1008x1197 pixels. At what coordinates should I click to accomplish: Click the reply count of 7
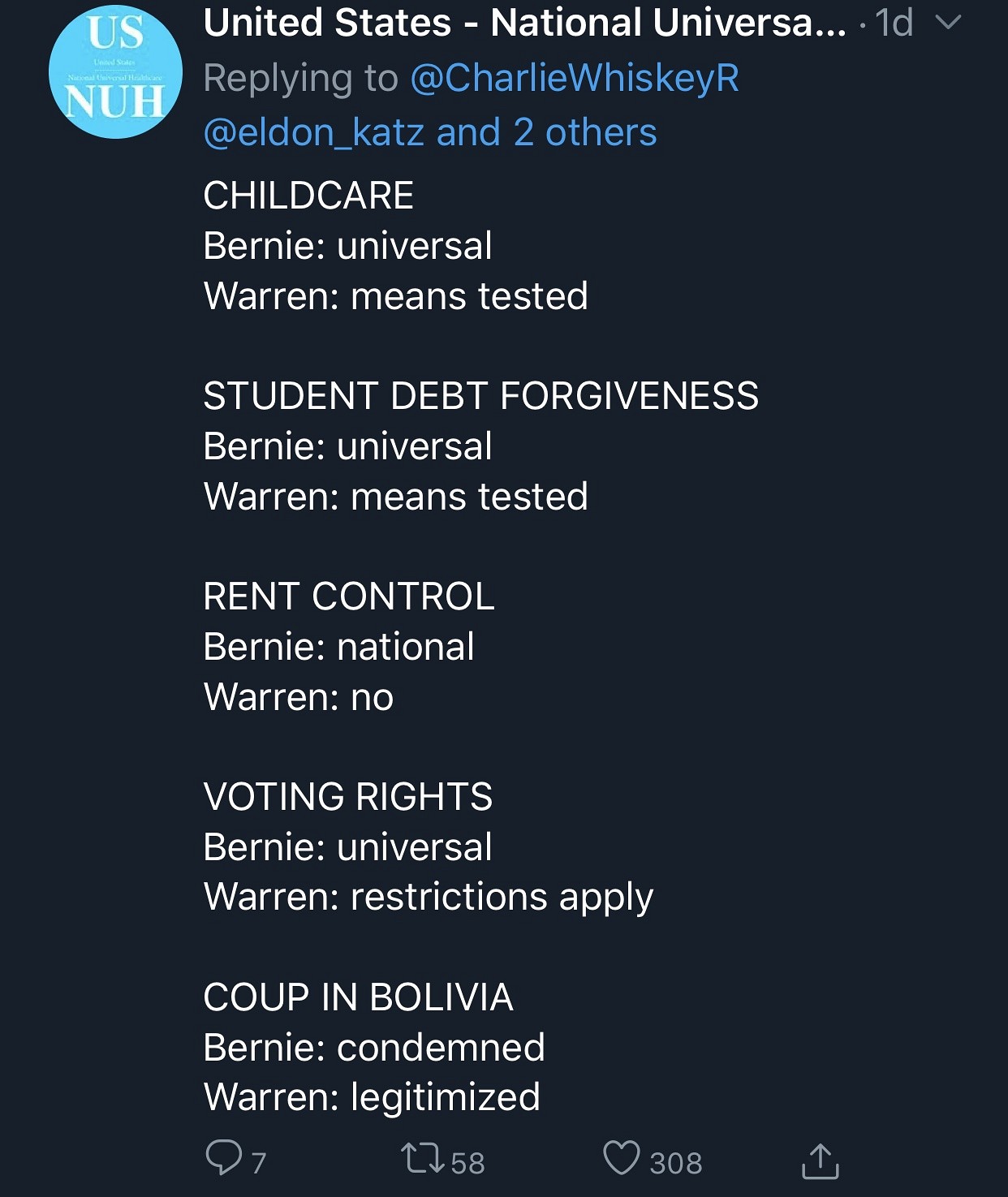point(259,1163)
